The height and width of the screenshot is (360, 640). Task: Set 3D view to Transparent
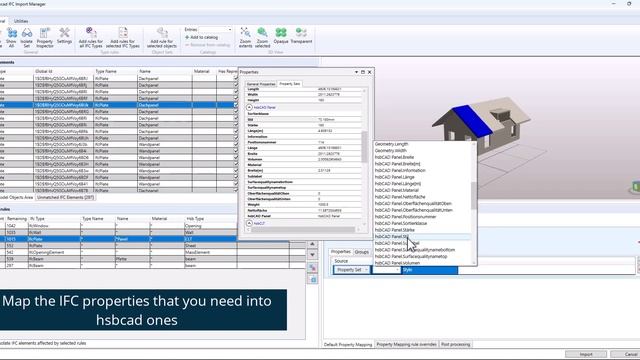pyautogui.click(x=301, y=36)
